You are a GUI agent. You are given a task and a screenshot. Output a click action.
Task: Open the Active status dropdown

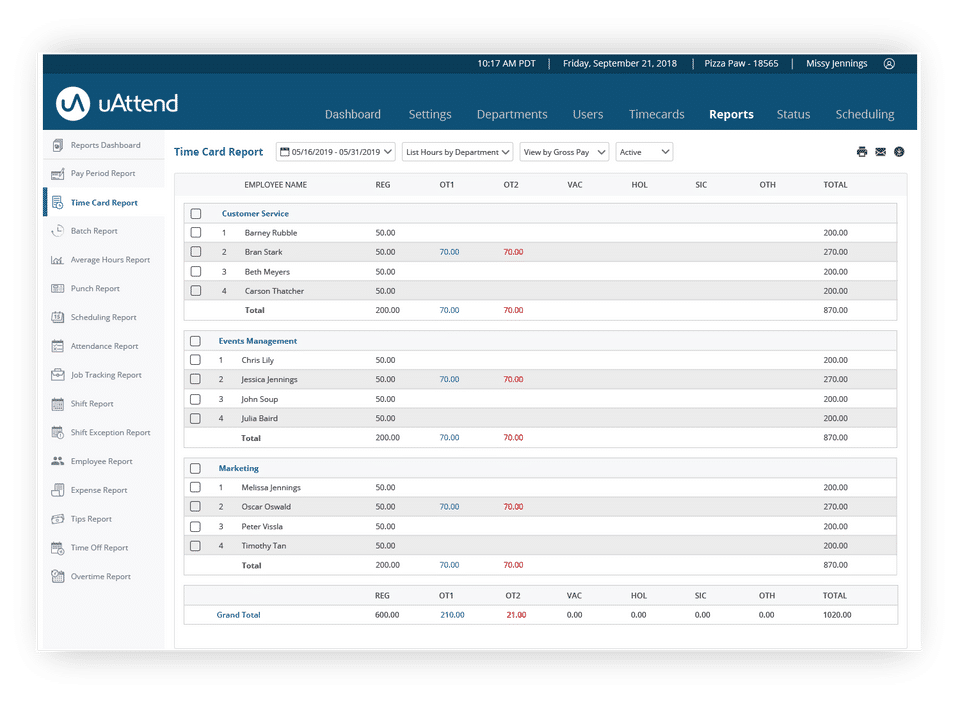point(644,152)
